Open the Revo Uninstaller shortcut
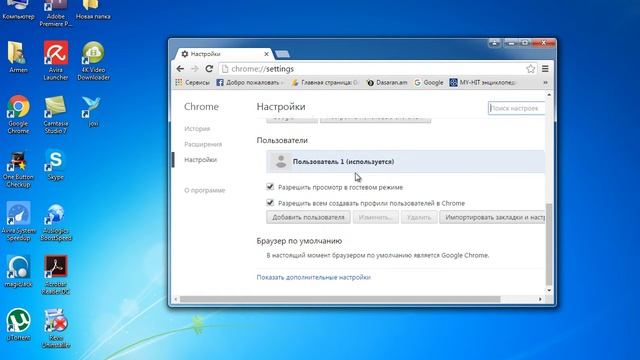 56,328
